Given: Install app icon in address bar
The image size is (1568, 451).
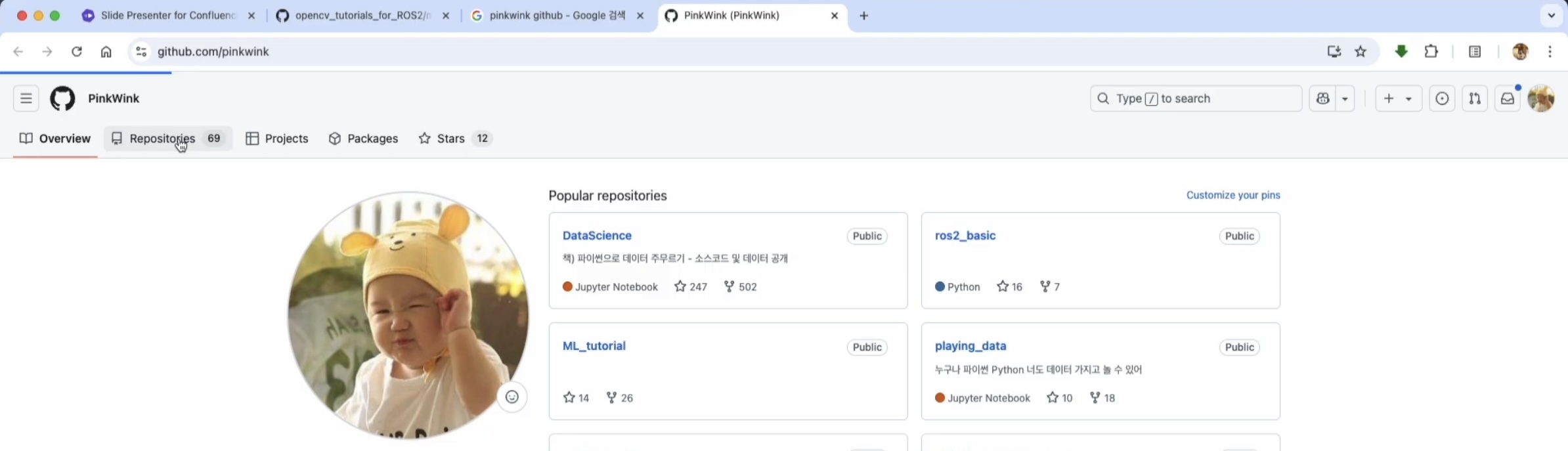Looking at the screenshot, I should coord(1334,51).
